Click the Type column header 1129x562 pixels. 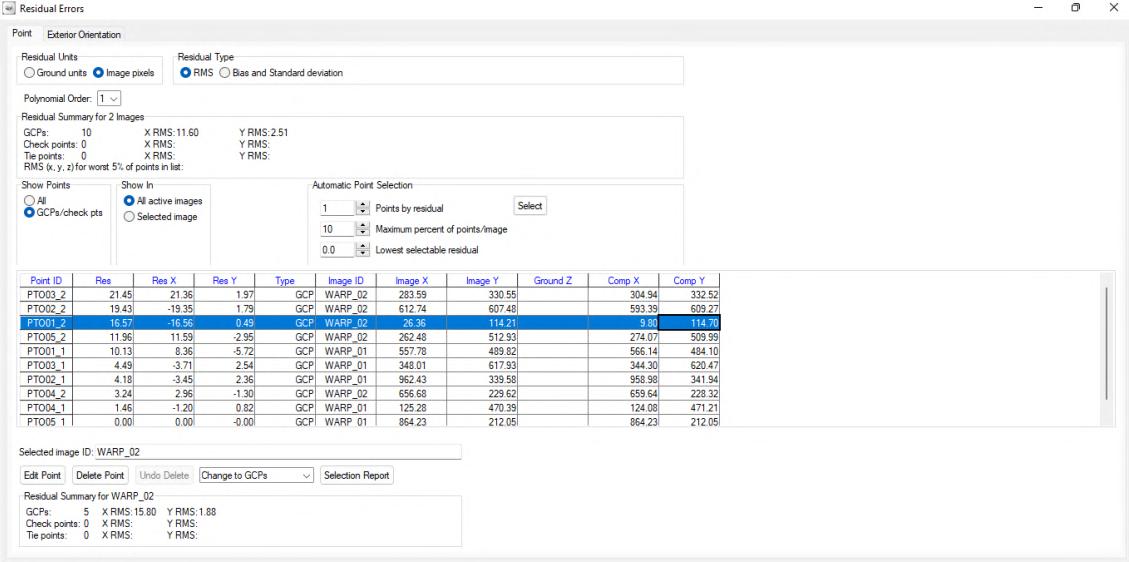(x=285, y=281)
